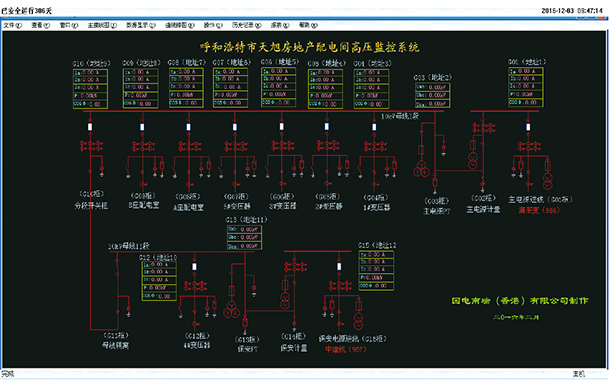
Task: Click the G13 bus voltage readout panel
Action: point(244,237)
